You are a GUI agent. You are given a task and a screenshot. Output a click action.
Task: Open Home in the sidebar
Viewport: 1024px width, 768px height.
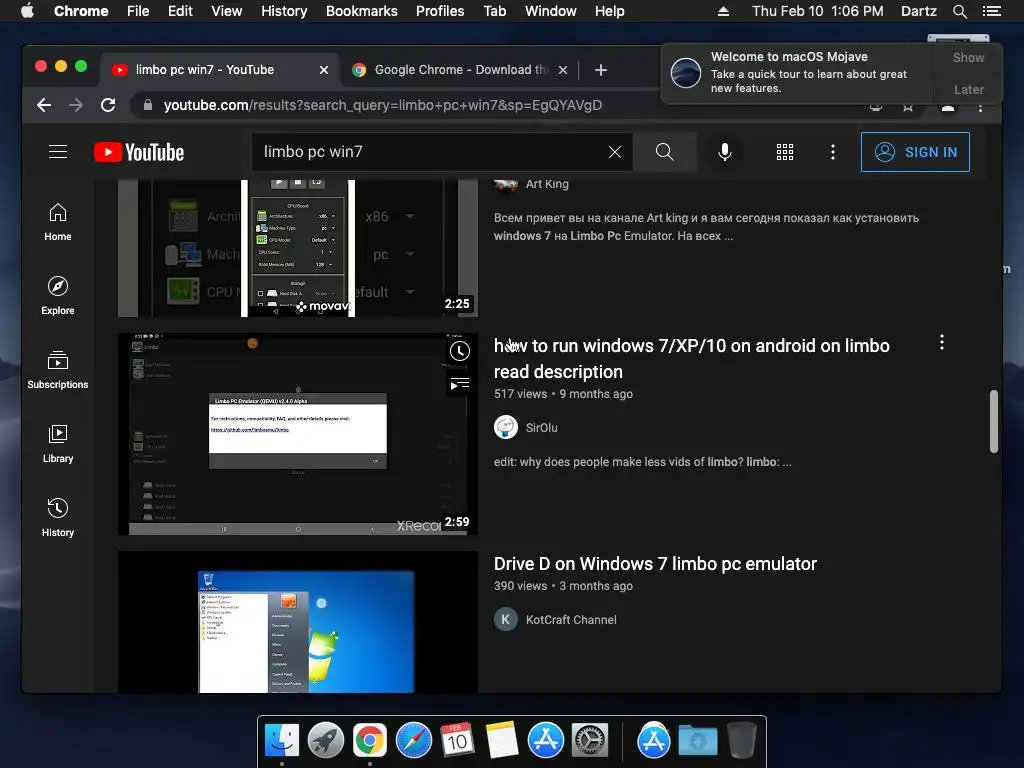[x=57, y=222]
